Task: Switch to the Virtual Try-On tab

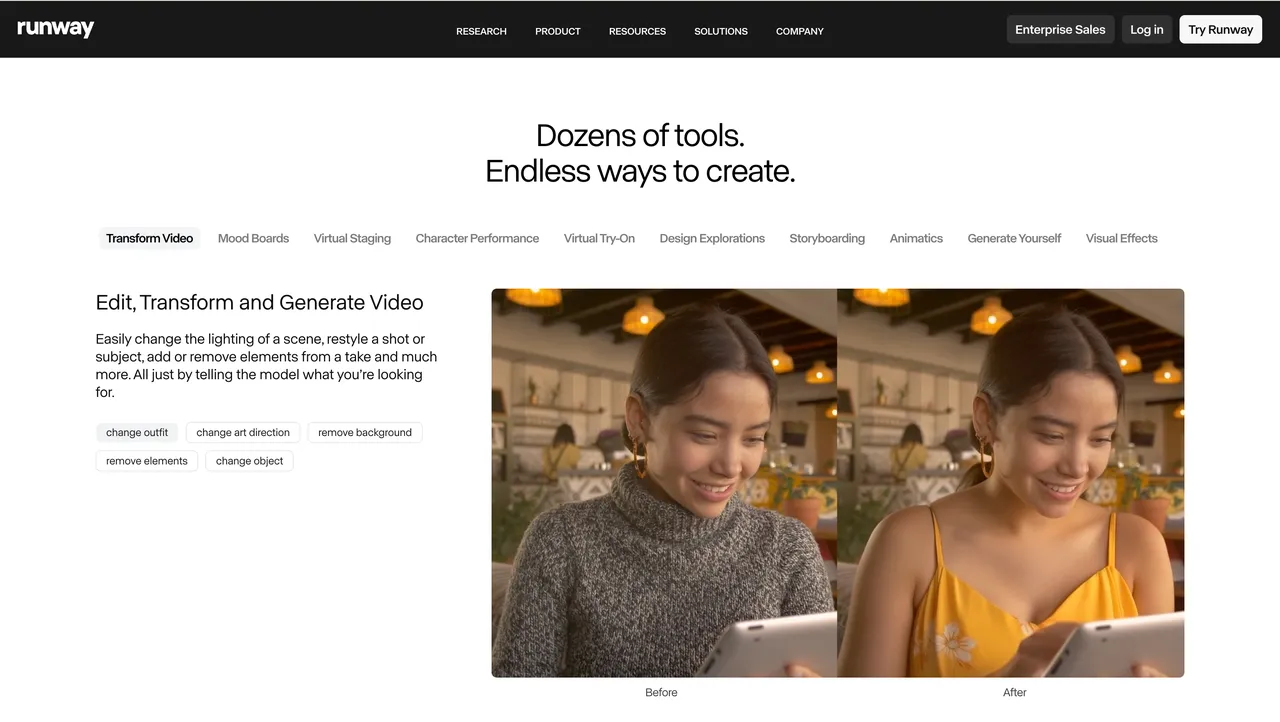Action: click(x=599, y=238)
